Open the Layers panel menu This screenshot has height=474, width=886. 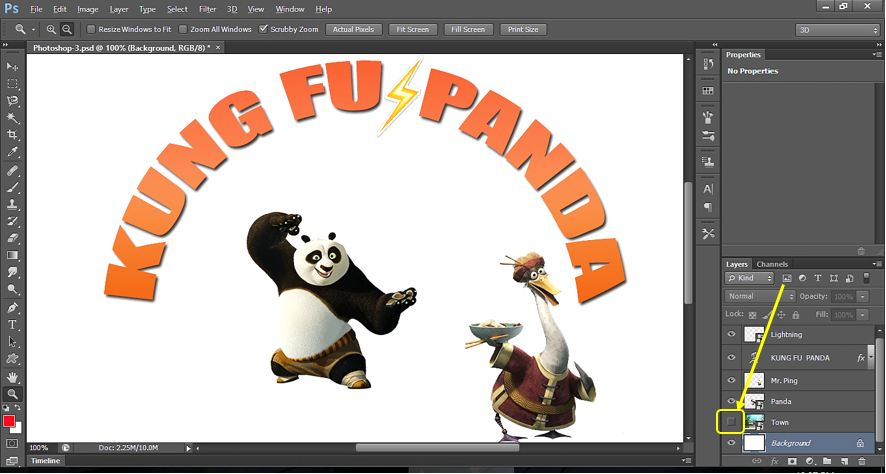coord(876,264)
